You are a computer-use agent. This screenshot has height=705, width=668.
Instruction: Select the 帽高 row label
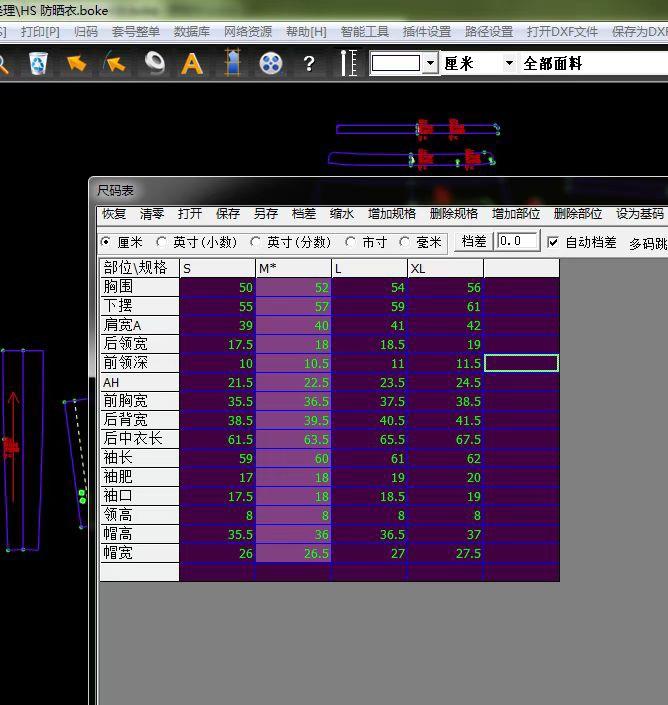tap(139, 534)
